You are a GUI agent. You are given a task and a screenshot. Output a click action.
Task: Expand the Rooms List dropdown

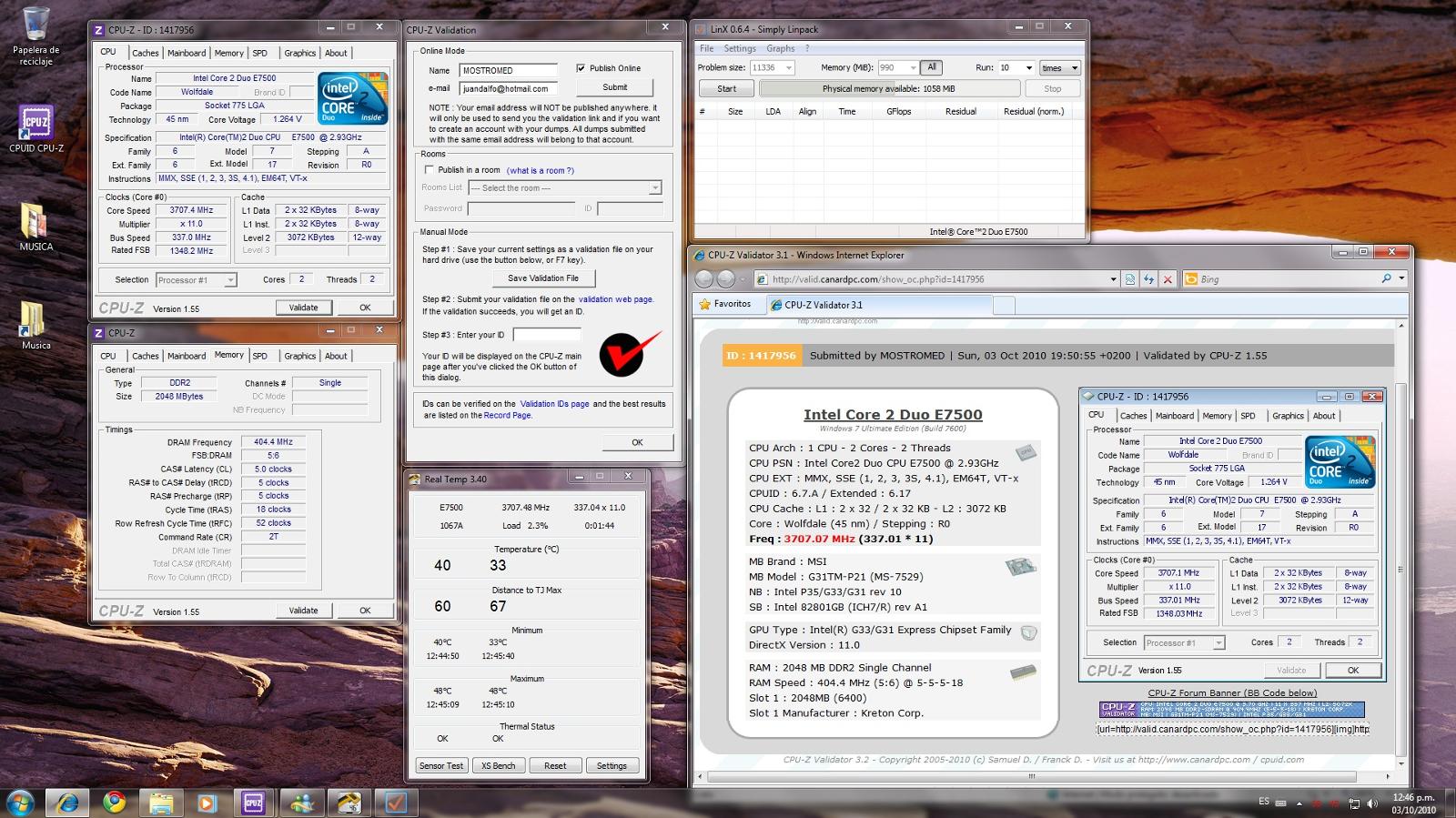pos(564,188)
